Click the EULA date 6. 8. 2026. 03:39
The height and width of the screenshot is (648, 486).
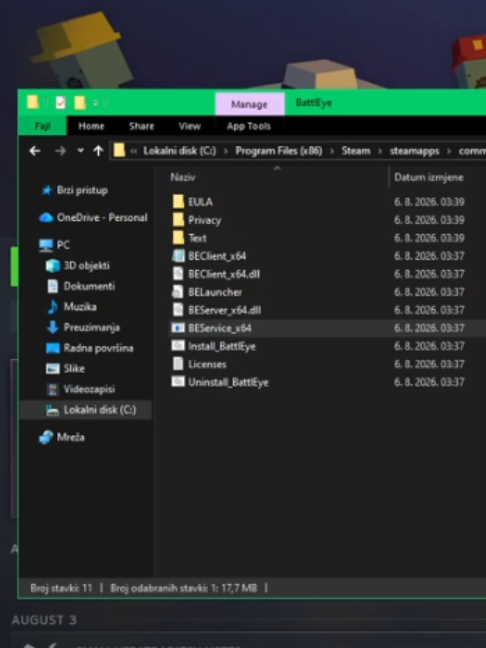(429, 202)
